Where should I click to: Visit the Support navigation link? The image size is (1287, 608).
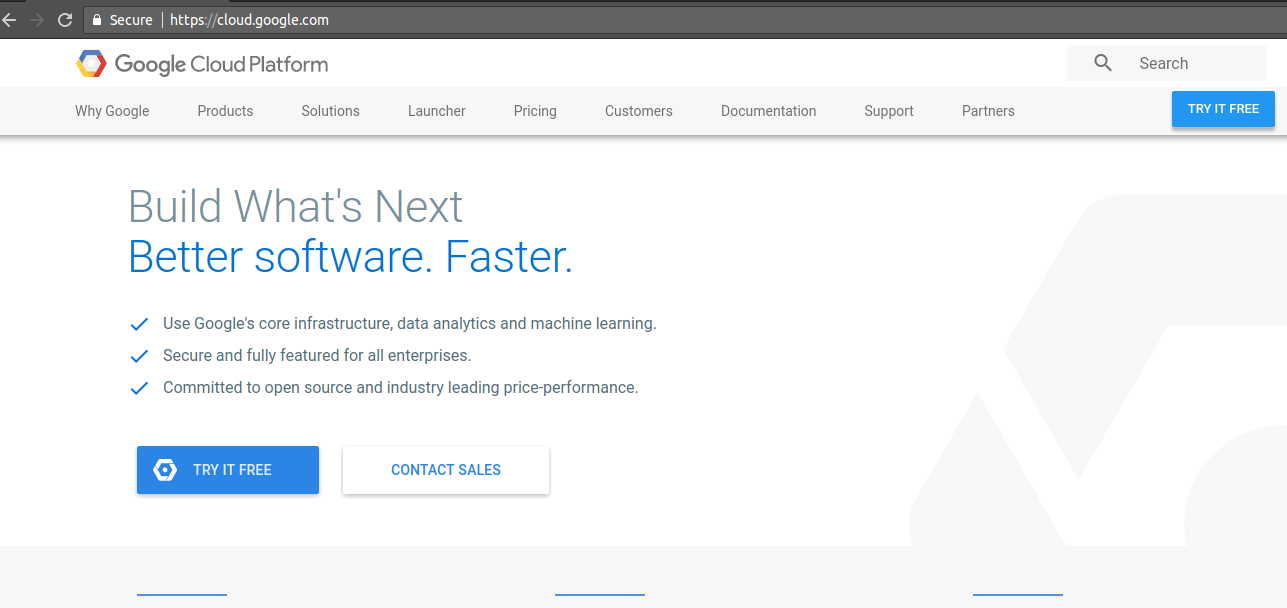pos(889,111)
